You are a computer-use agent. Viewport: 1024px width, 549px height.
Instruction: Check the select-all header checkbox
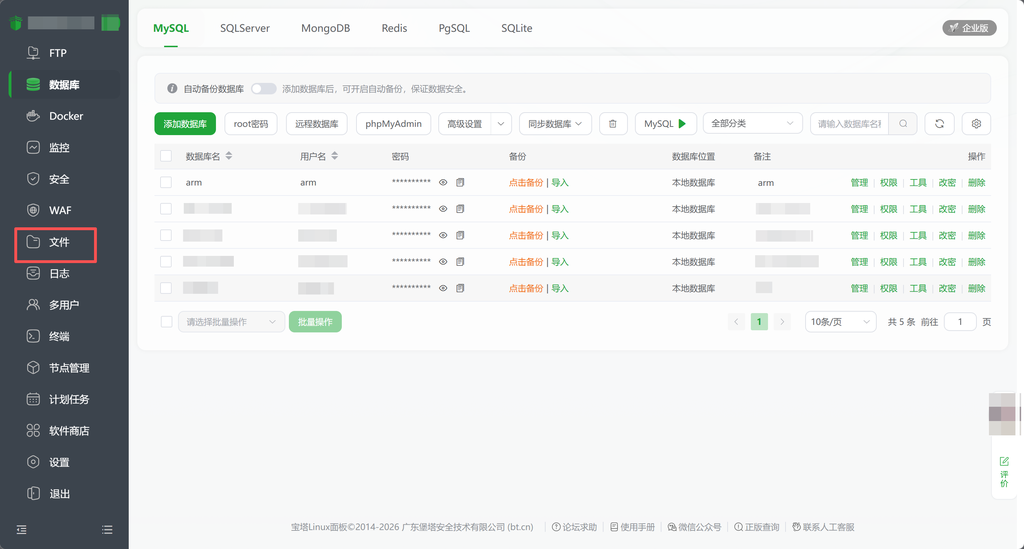pos(166,156)
